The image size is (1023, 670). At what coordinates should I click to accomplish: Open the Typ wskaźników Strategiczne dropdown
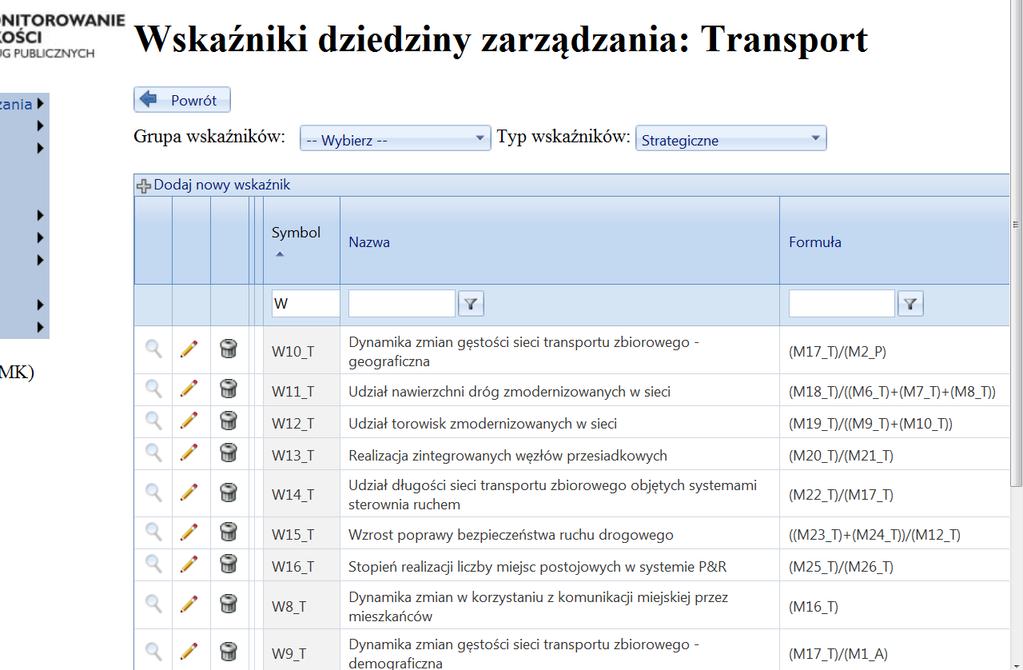pos(731,138)
